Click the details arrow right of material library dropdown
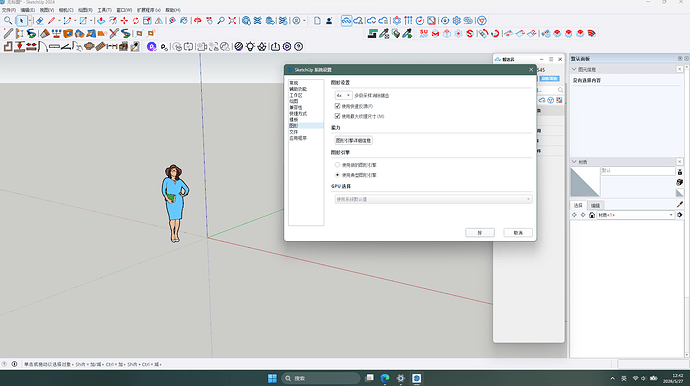Image resolution: width=690 pixels, height=386 pixels. [x=680, y=215]
